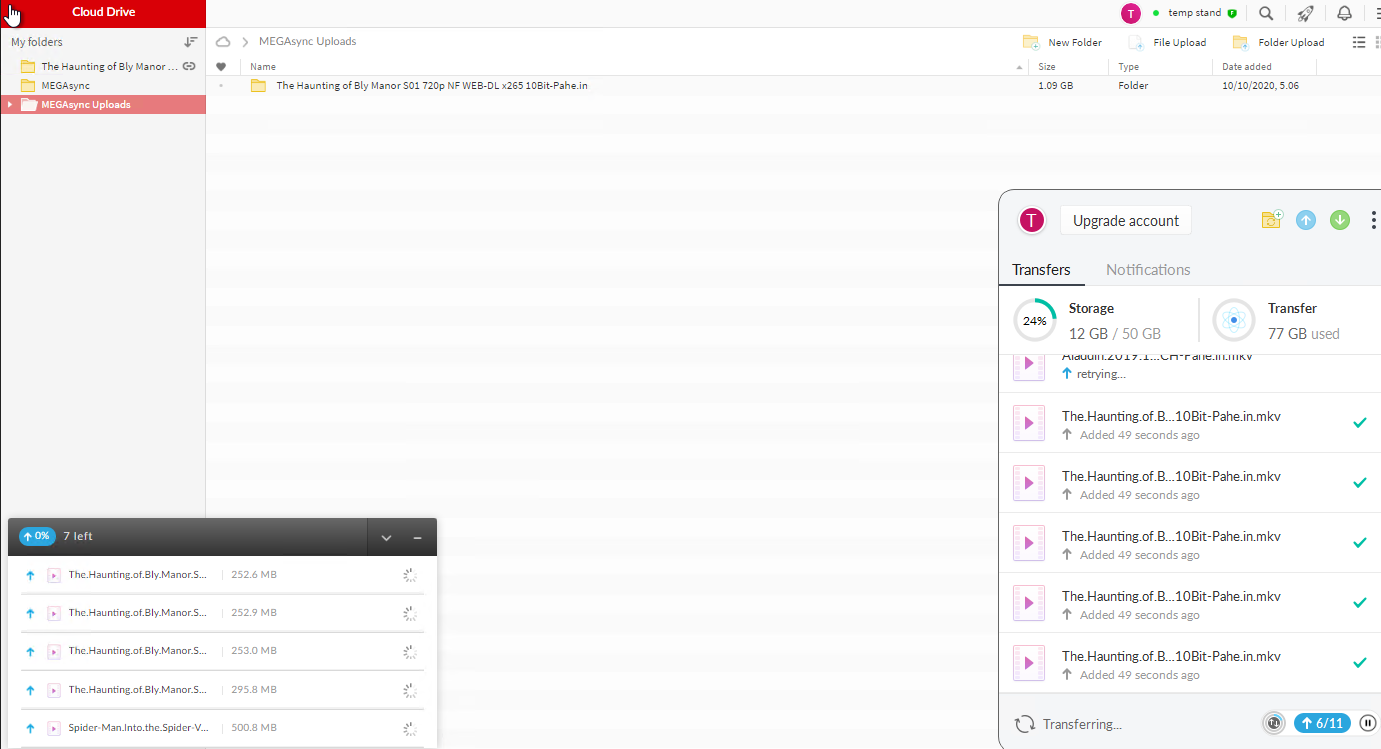Viewport: 1381px width, 749px height.
Task: Click the 1.09 GB size cell
Action: [x=1055, y=86]
